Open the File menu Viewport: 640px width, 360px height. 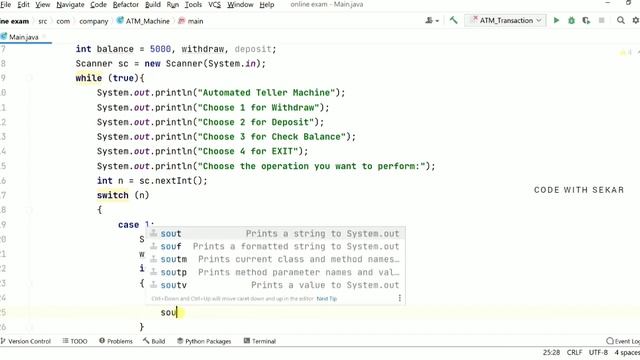tap(5, 4)
